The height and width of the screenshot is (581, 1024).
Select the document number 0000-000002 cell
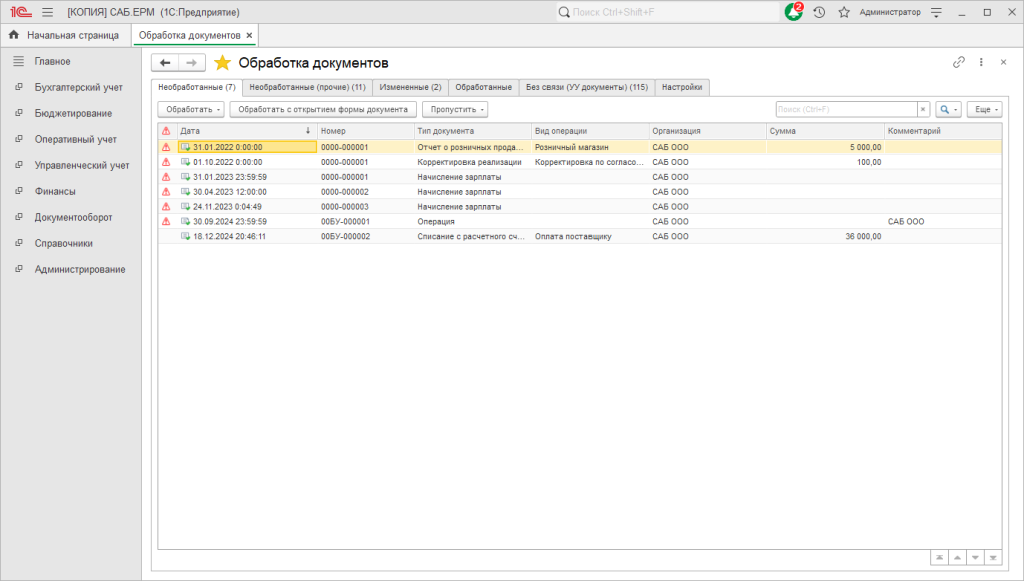click(366, 192)
